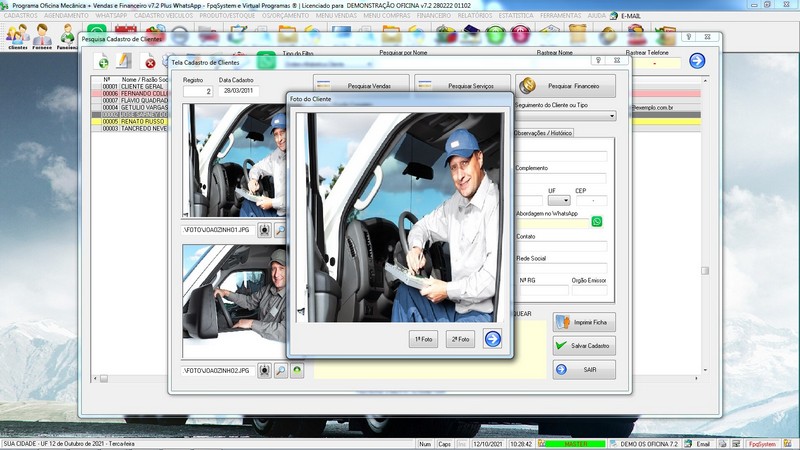Click WhatsApp icon next to Abordagem field
This screenshot has height=450, width=800.
pos(596,221)
